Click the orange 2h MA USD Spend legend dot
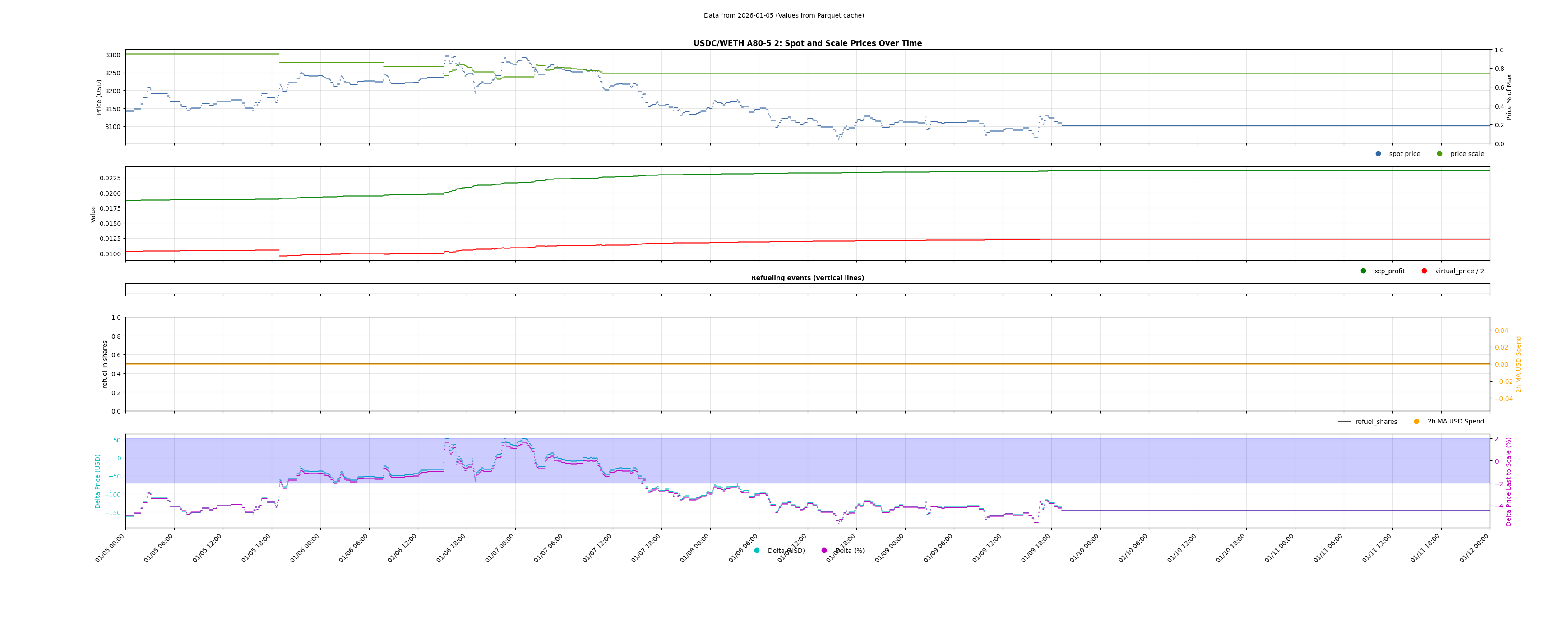Screen dimensions: 1568x621 click(1416, 422)
